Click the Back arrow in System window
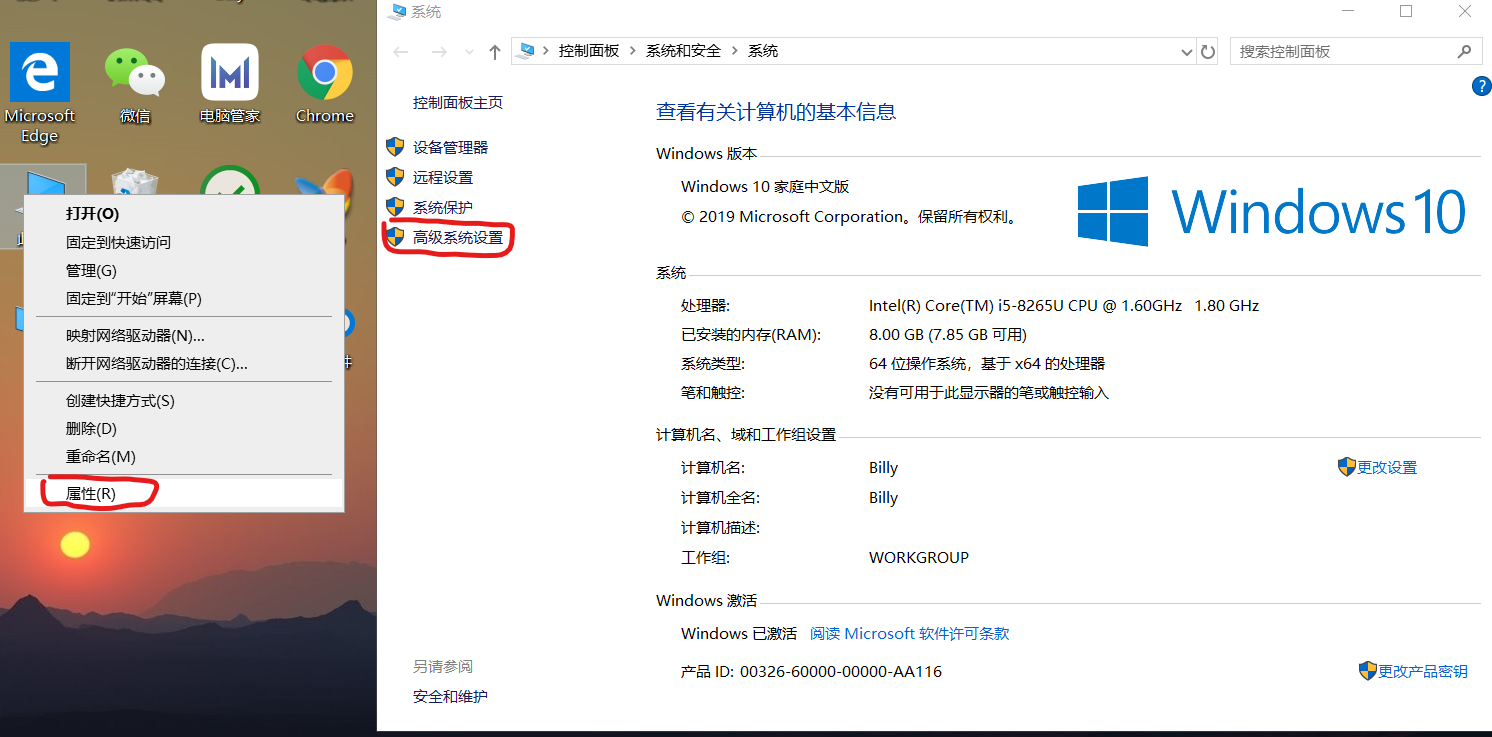This screenshot has width=1492, height=737. [x=401, y=51]
